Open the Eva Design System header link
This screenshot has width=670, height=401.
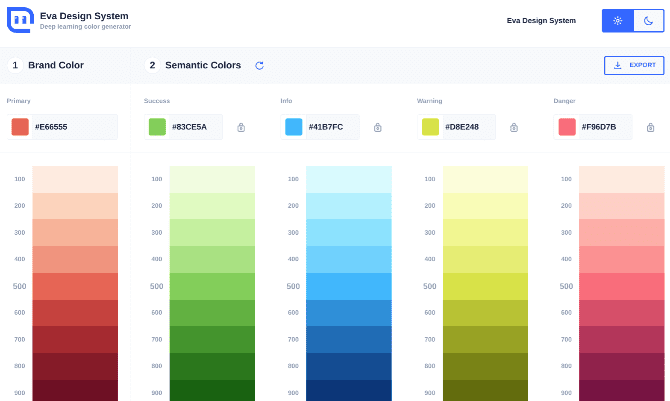[541, 21]
